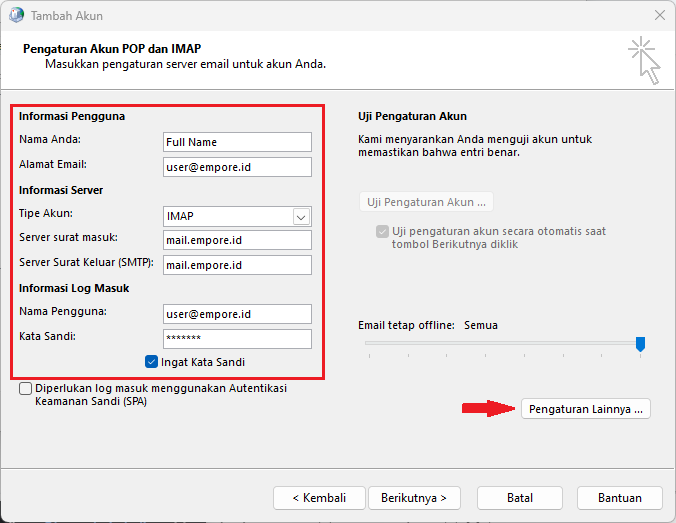Click the cursor sparkle icon in header

click(644, 62)
